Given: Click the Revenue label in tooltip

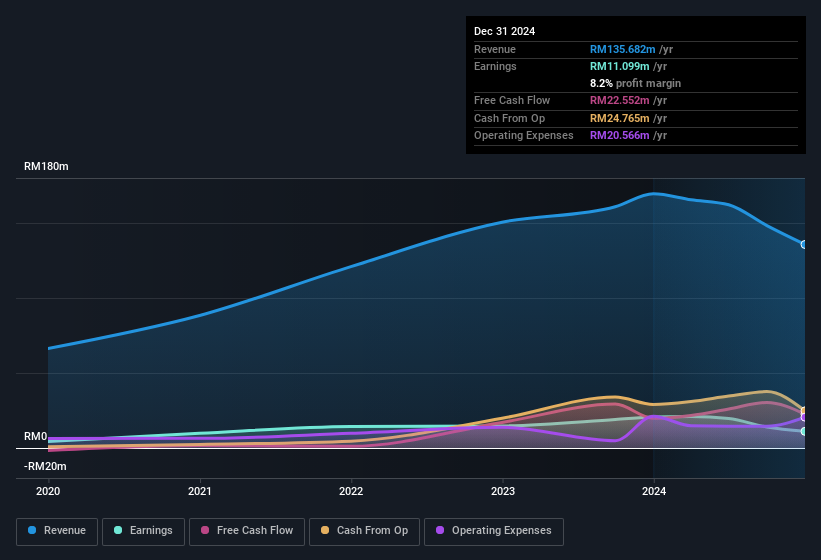Looking at the screenshot, I should coord(495,49).
